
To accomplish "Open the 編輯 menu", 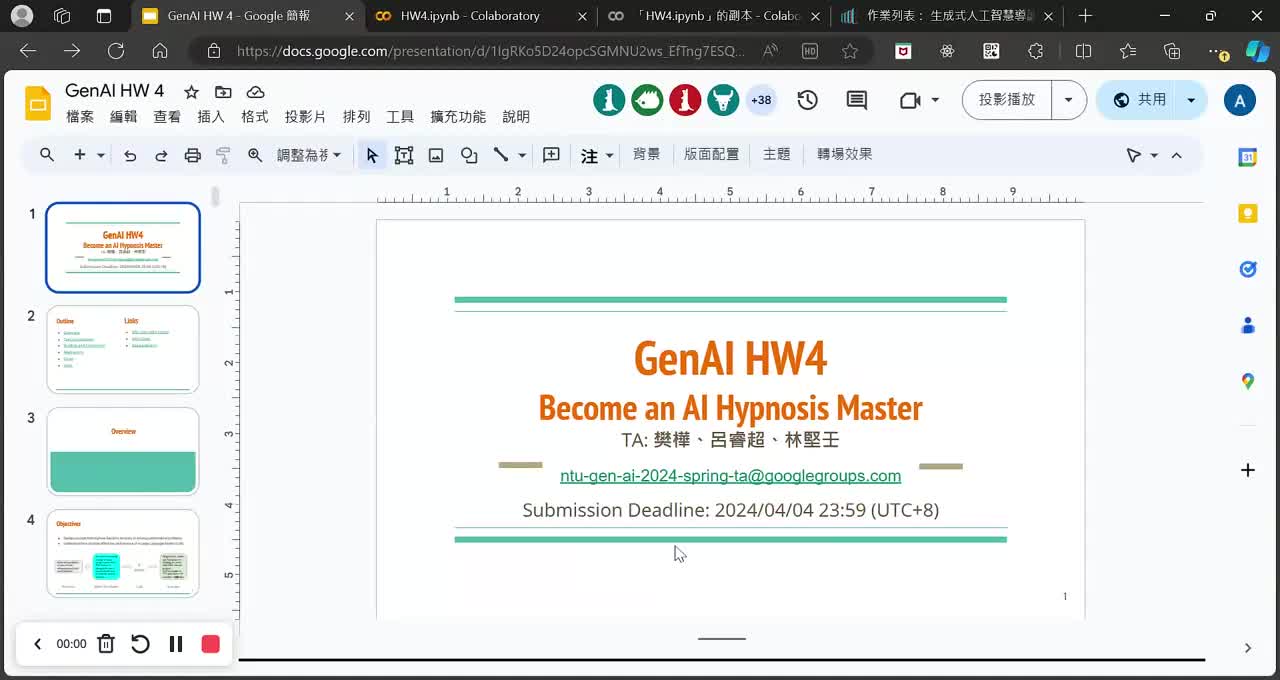I will click(124, 117).
